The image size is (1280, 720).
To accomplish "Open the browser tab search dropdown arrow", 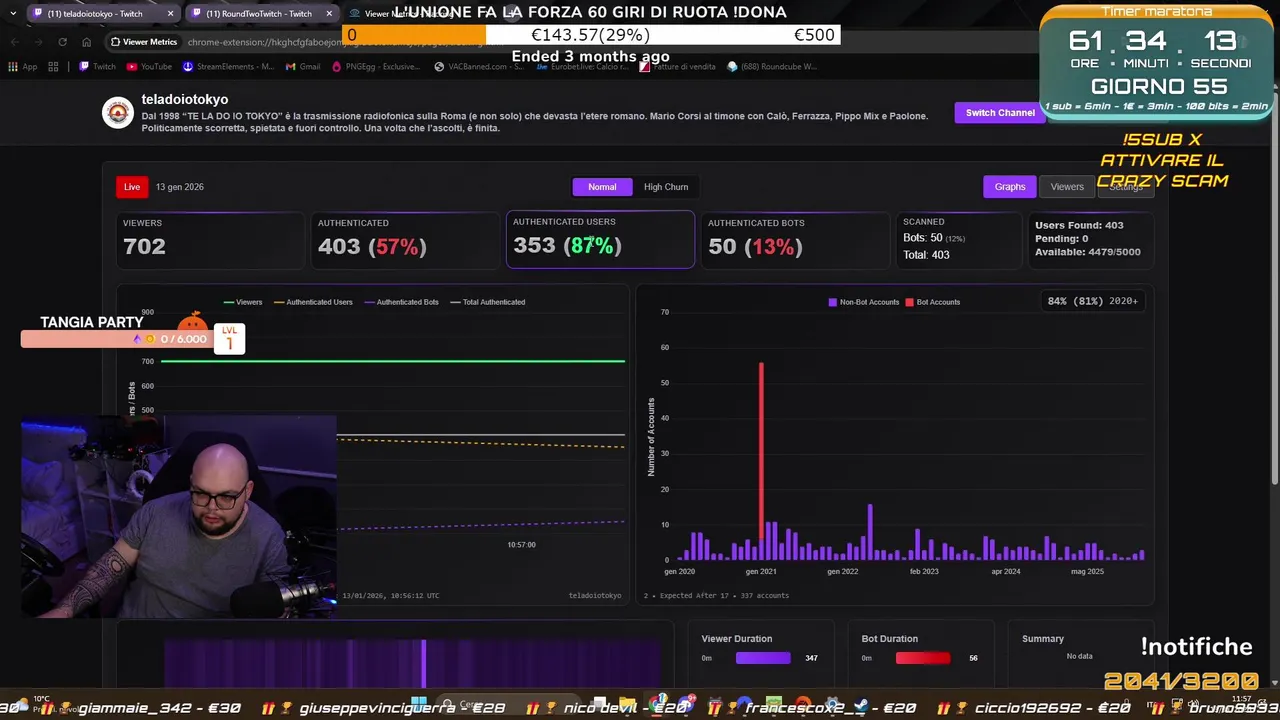I will pos(12,14).
